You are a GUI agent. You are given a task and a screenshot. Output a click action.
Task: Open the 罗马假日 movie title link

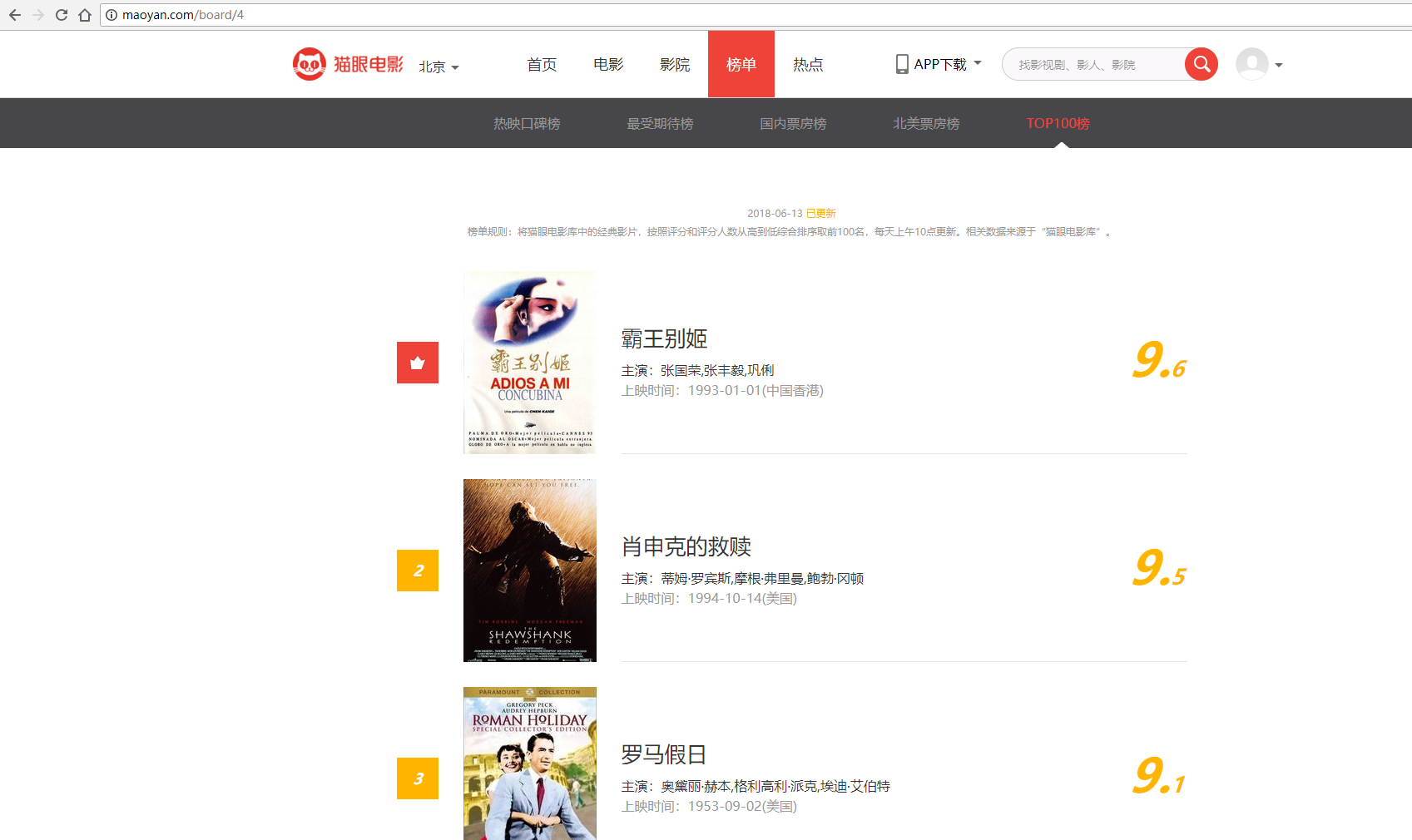click(664, 754)
